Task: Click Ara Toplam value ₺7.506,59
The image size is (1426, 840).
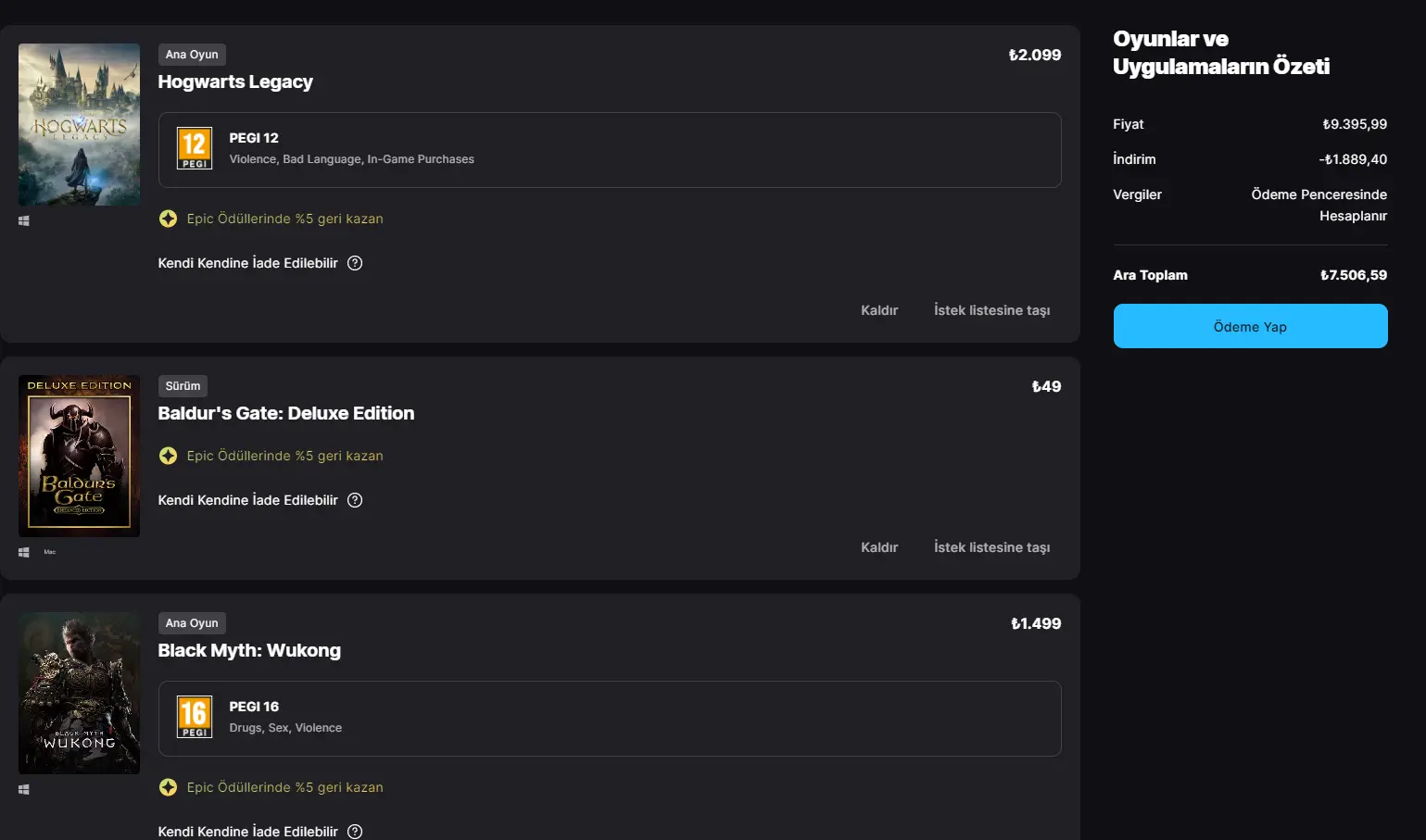Action: click(1354, 275)
